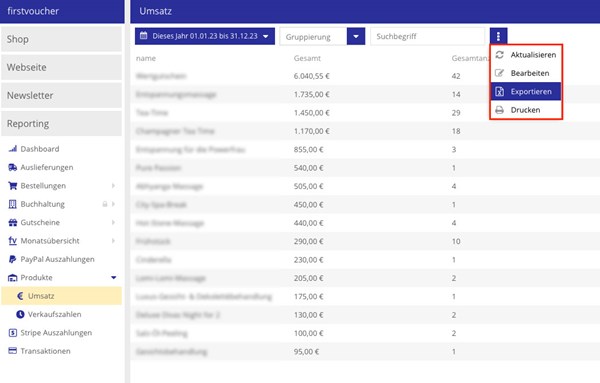Expand the Monatsübersicht submenu chevron
The height and width of the screenshot is (383, 600).
click(x=113, y=241)
